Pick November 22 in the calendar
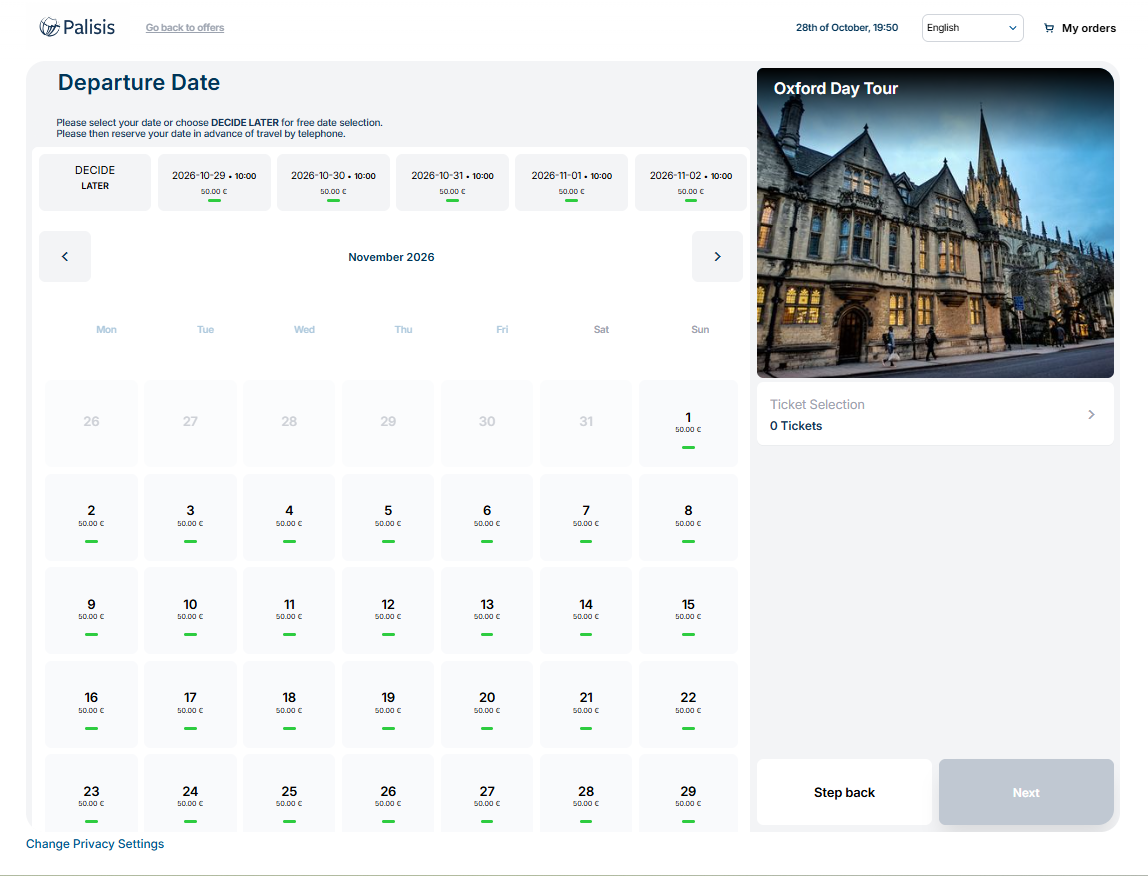Viewport: 1148px width, 876px height. tap(688, 705)
